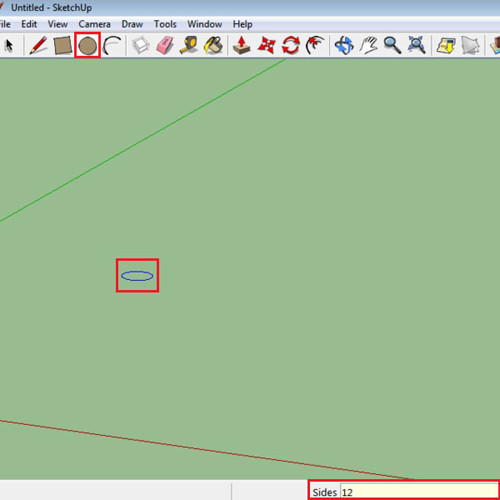The image size is (500, 500).
Task: Select the Rotate tool
Action: tap(291, 45)
